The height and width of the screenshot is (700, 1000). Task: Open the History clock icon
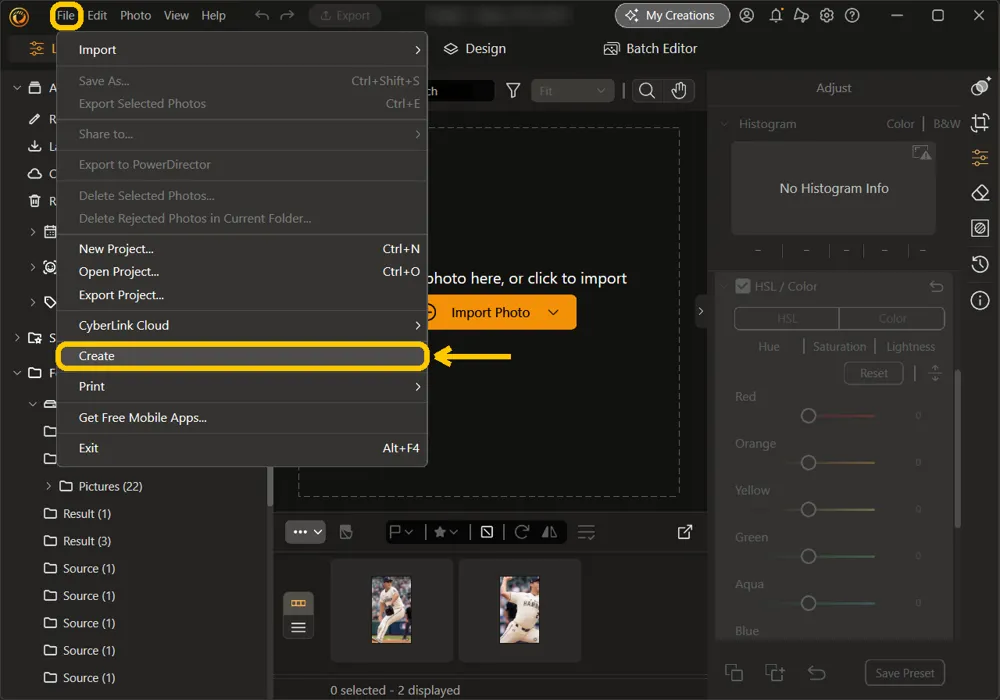point(980,264)
